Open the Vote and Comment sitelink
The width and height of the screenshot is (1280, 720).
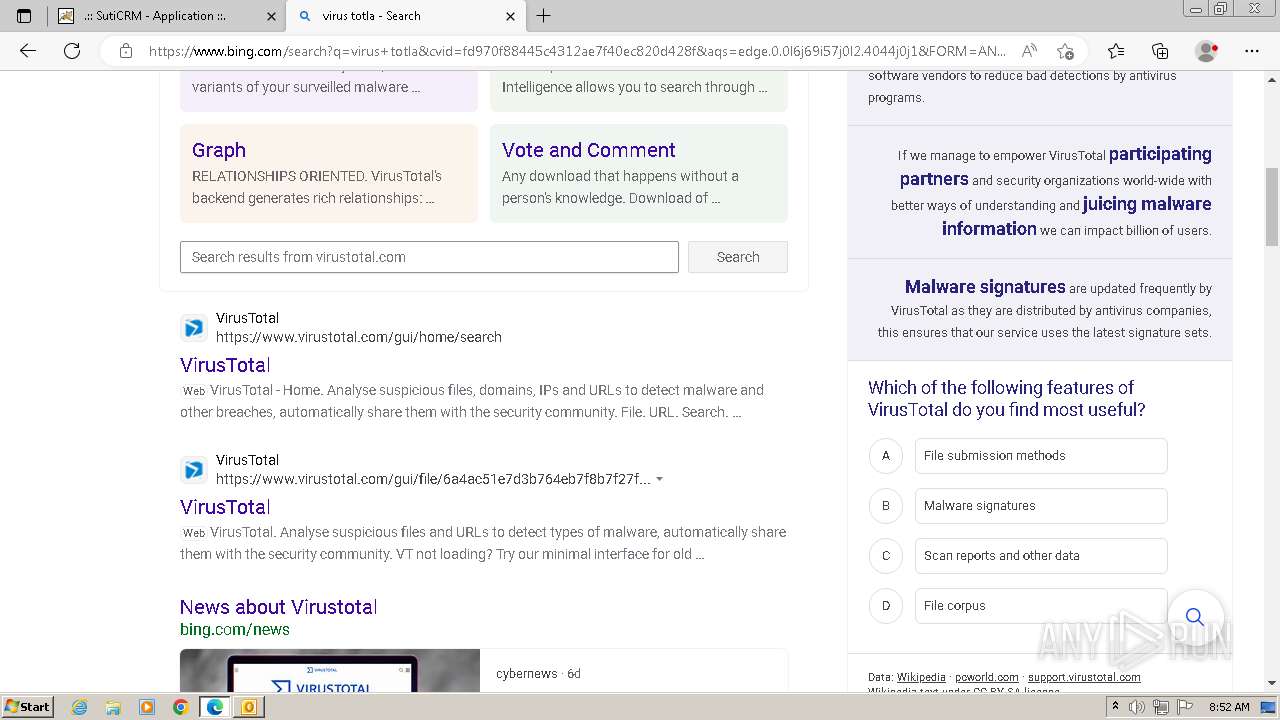click(x=588, y=150)
